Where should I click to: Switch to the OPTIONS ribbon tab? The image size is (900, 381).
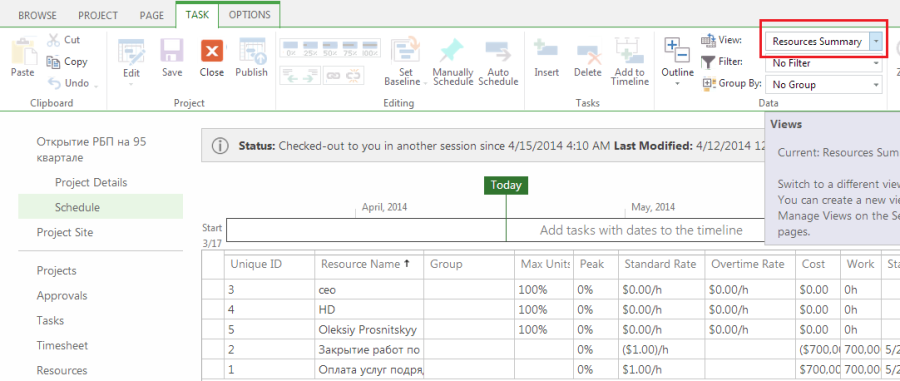tap(250, 15)
